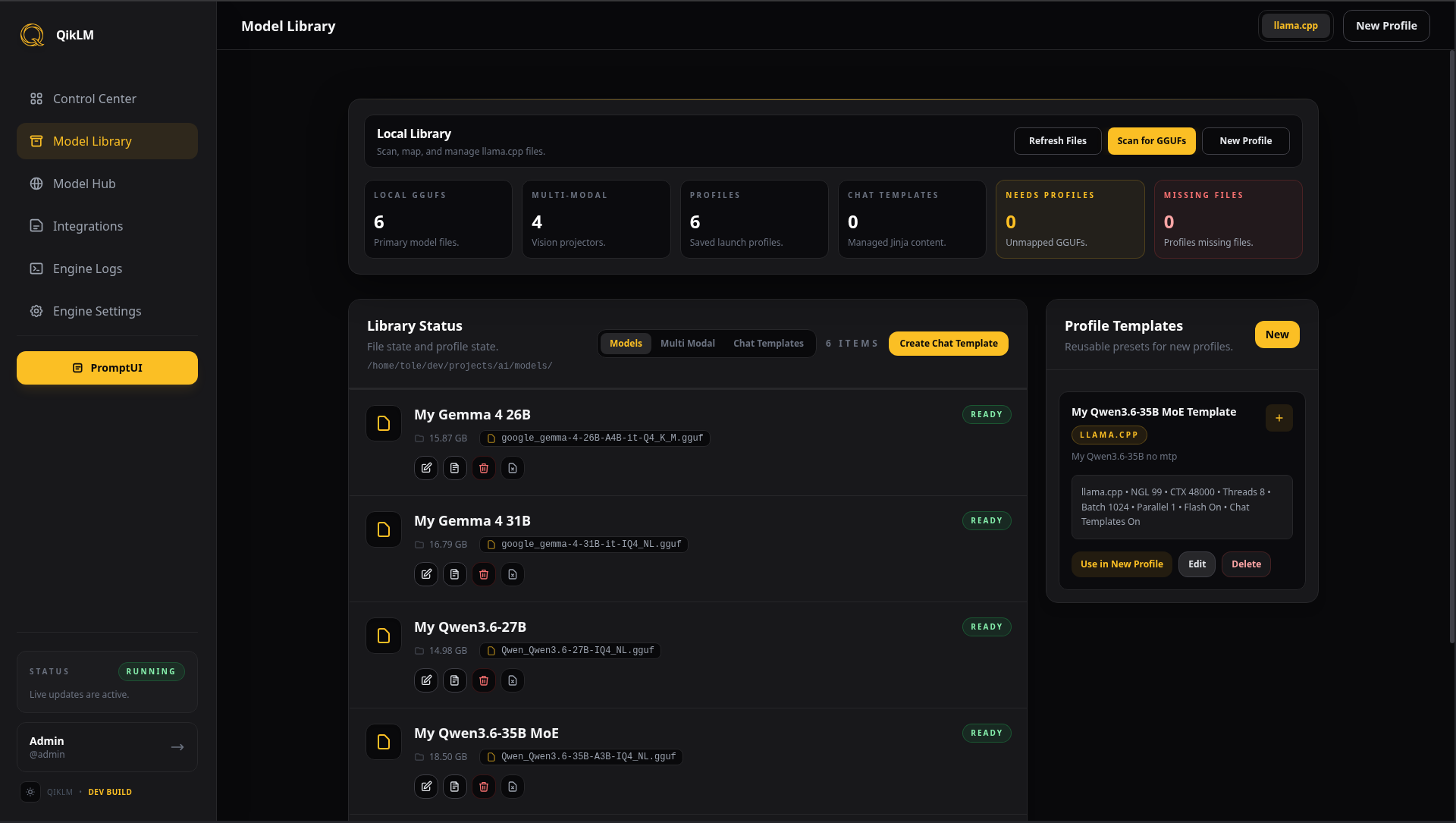
Task: Click the edit pencil icon for My Qwen3.6-27B
Action: 426,680
